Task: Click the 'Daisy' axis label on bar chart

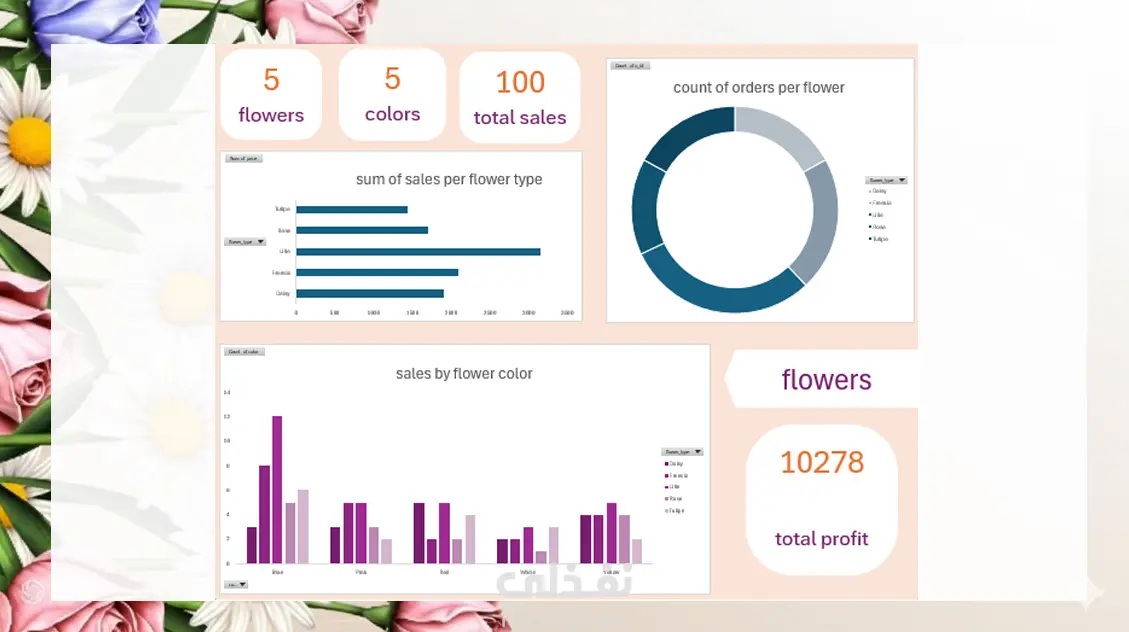Action: (x=283, y=294)
